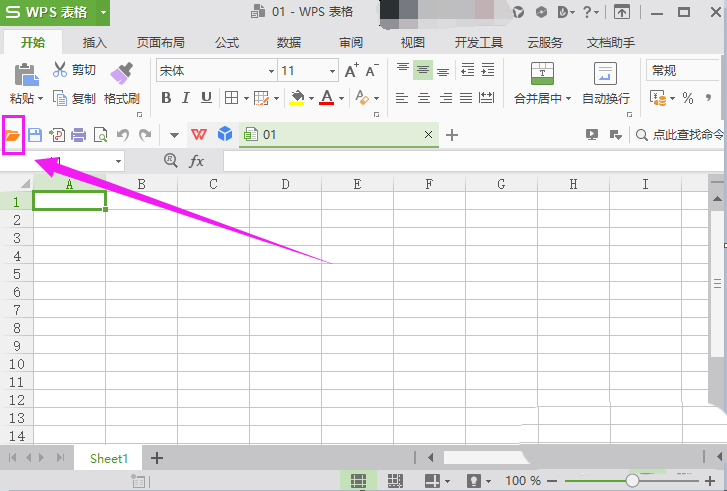Print the spreadsheet via printer icon
This screenshot has height=491, width=727.
78,135
